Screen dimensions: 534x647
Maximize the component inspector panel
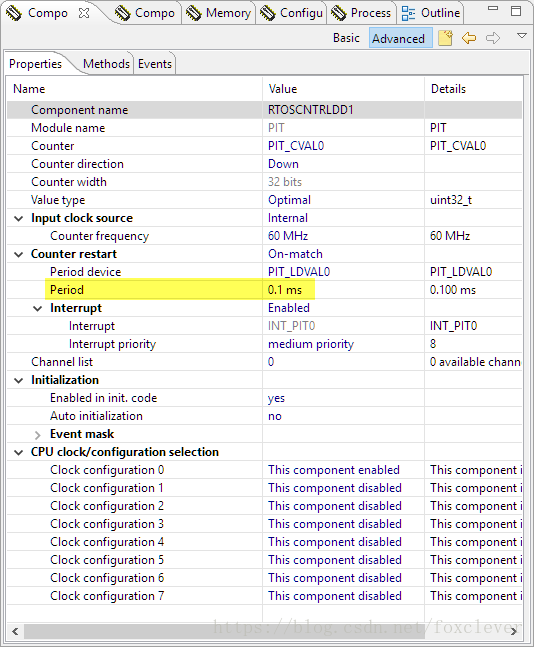tap(516, 11)
